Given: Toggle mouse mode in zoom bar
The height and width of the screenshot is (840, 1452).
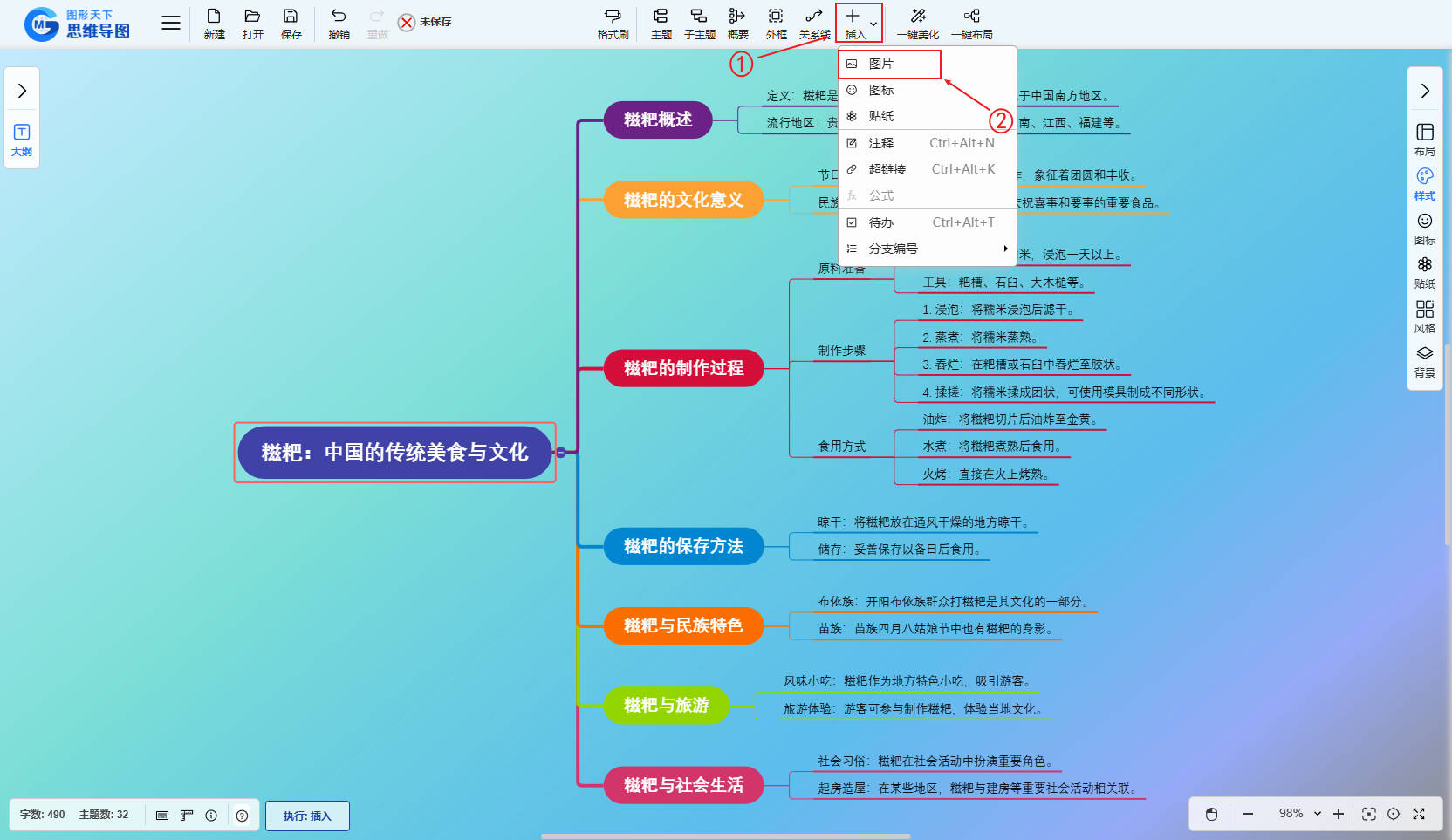Looking at the screenshot, I should click(x=1211, y=814).
